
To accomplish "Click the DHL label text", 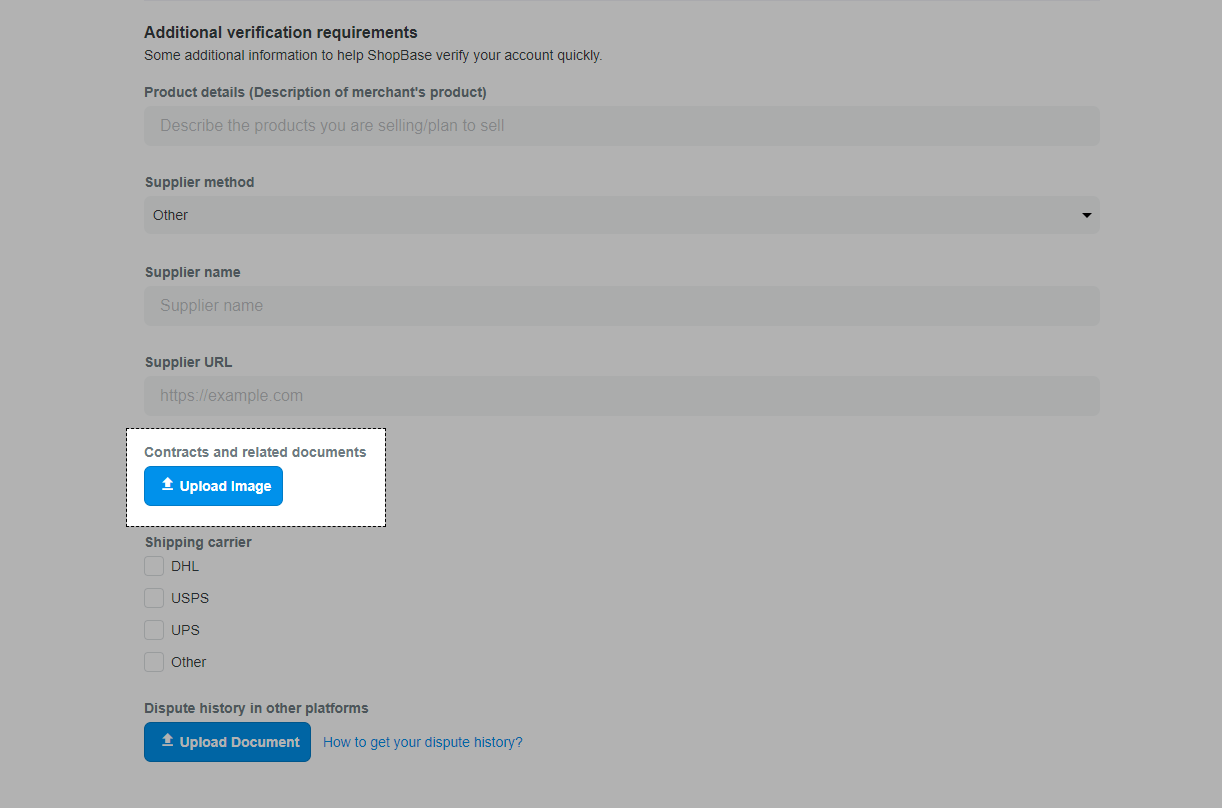I will pos(185,566).
